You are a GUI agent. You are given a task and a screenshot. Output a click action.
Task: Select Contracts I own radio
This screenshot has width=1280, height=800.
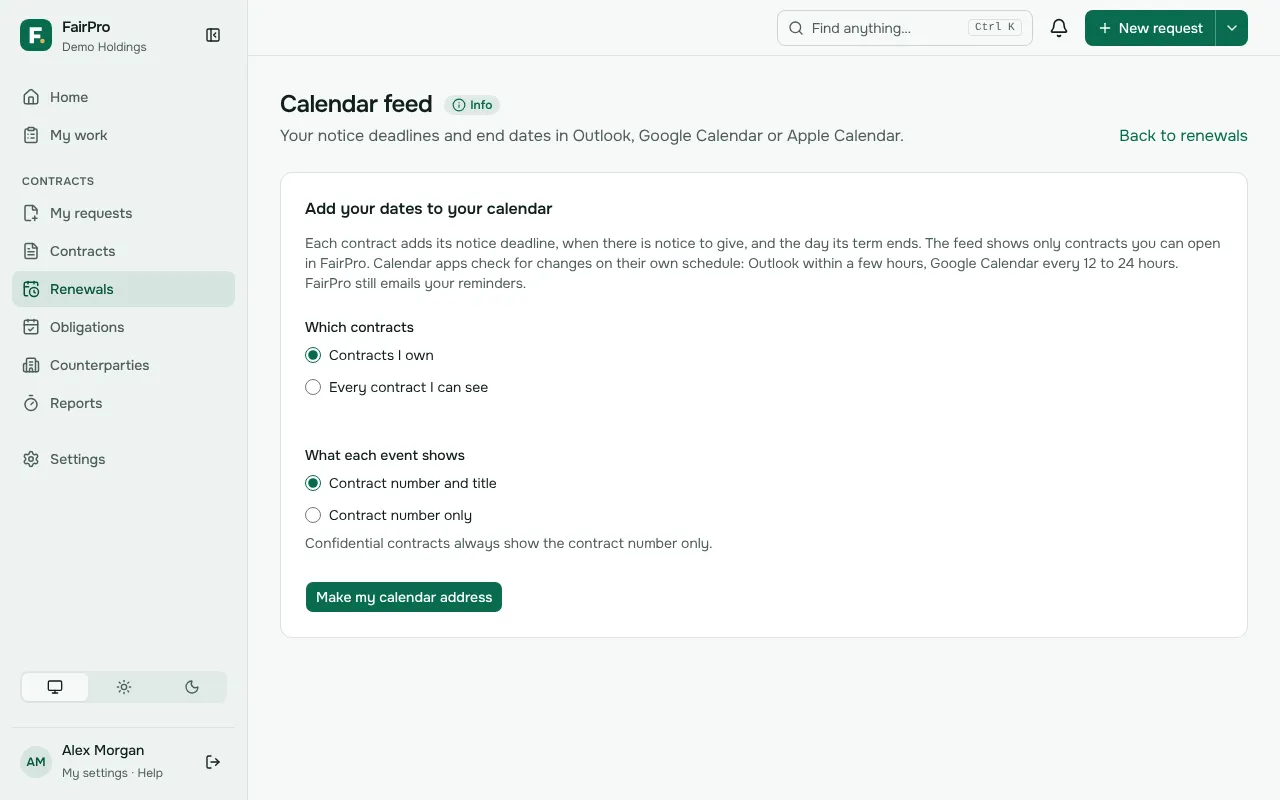pyautogui.click(x=313, y=355)
